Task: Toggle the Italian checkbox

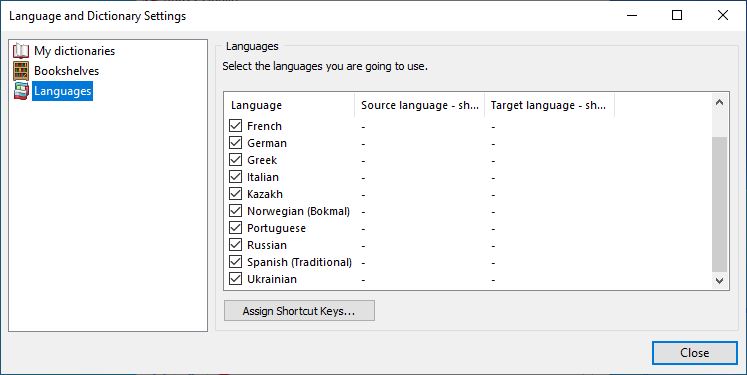Action: coord(235,177)
